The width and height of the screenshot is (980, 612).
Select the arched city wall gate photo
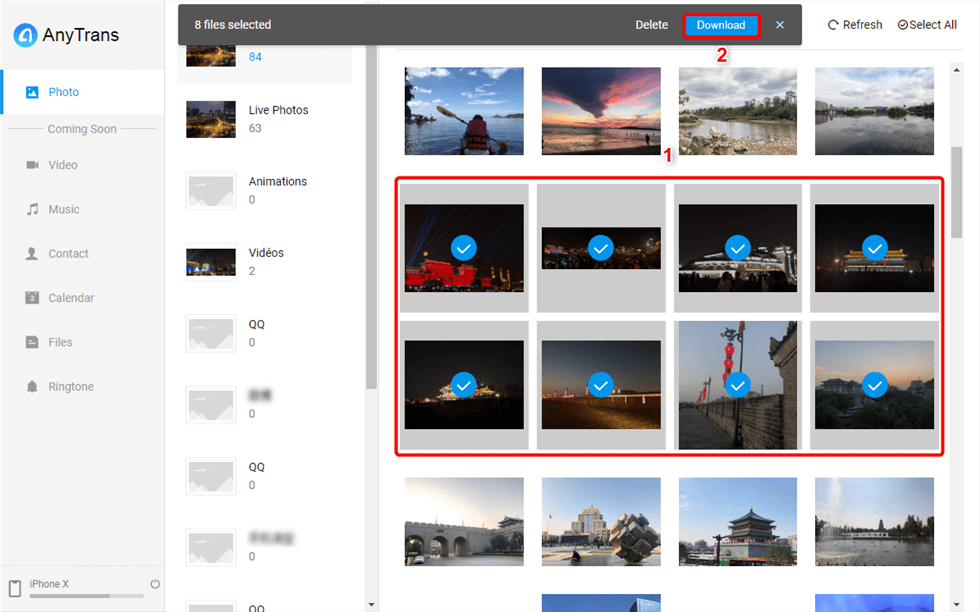(x=464, y=522)
